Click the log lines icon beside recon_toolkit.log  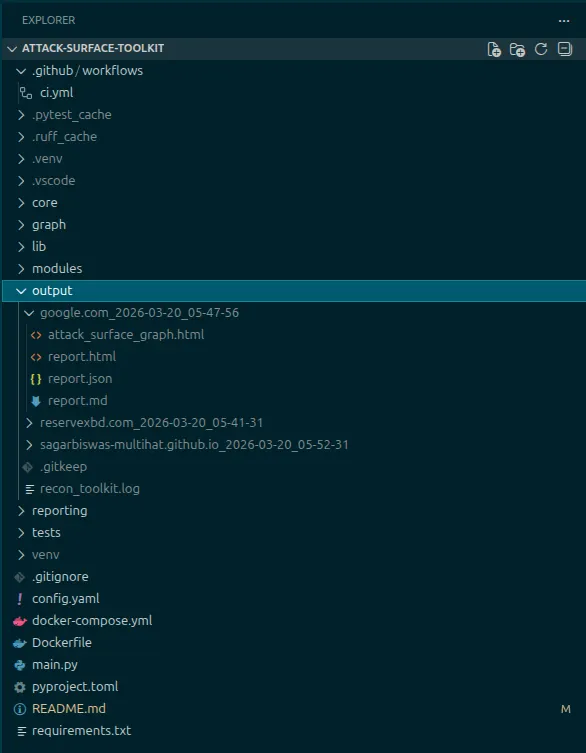[x=30, y=489]
